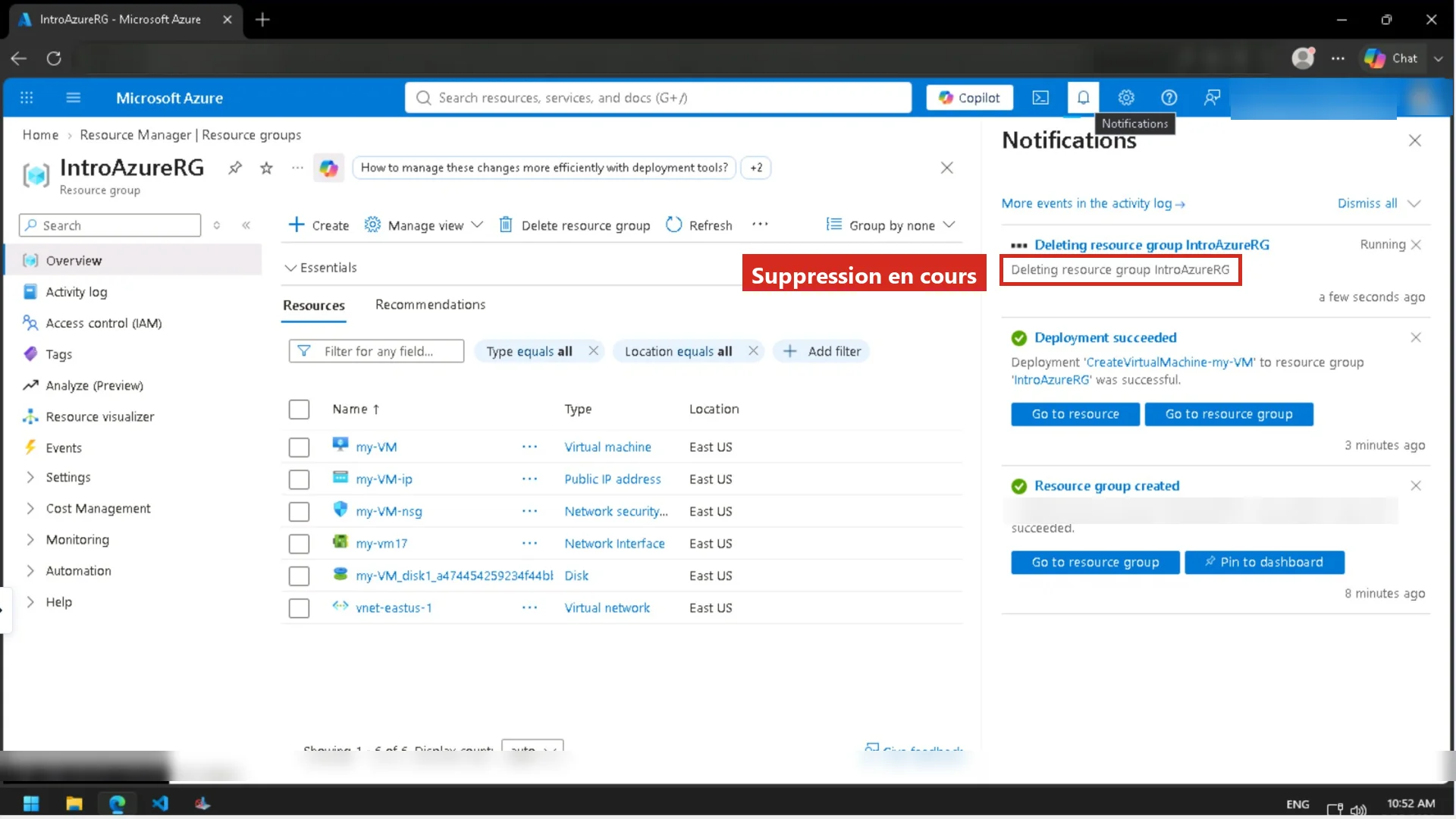
Task: Dismiss the Resource group created notification
Action: tap(1416, 486)
